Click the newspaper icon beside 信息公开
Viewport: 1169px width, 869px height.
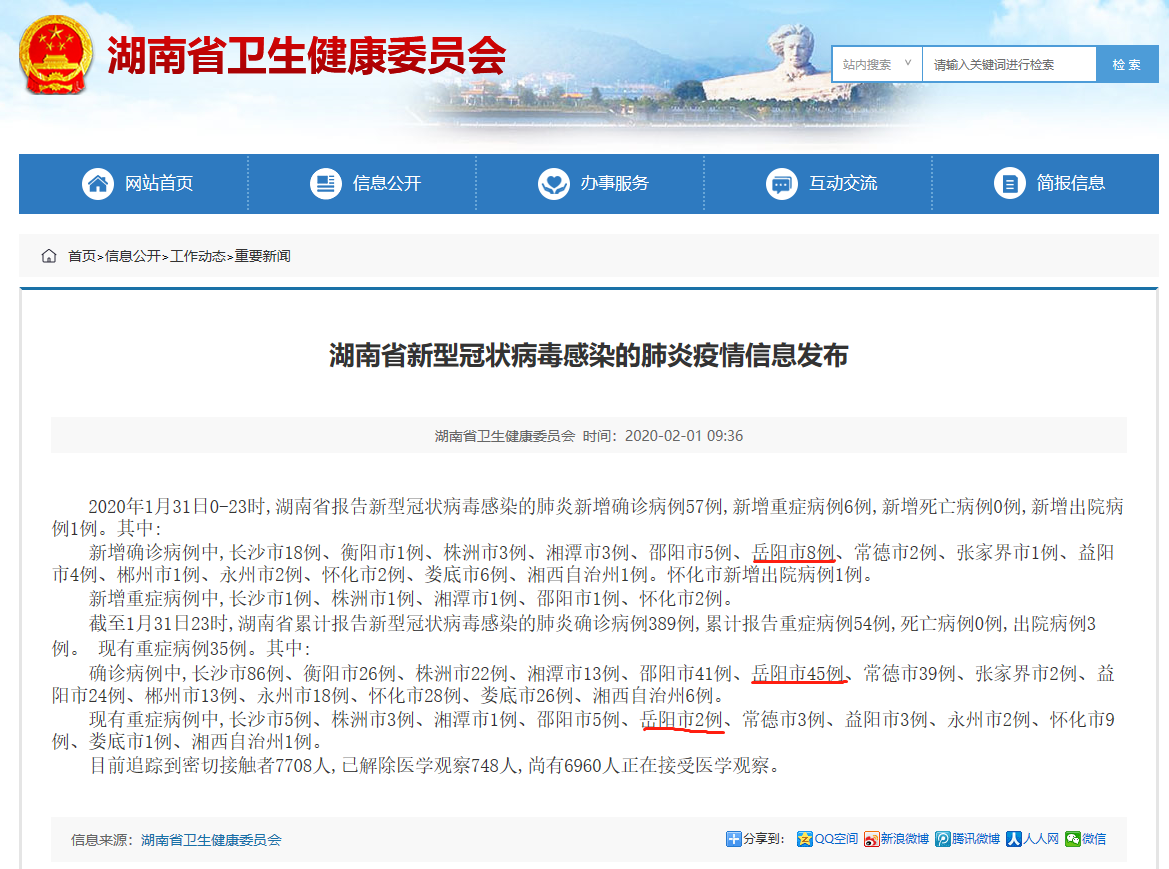(326, 183)
